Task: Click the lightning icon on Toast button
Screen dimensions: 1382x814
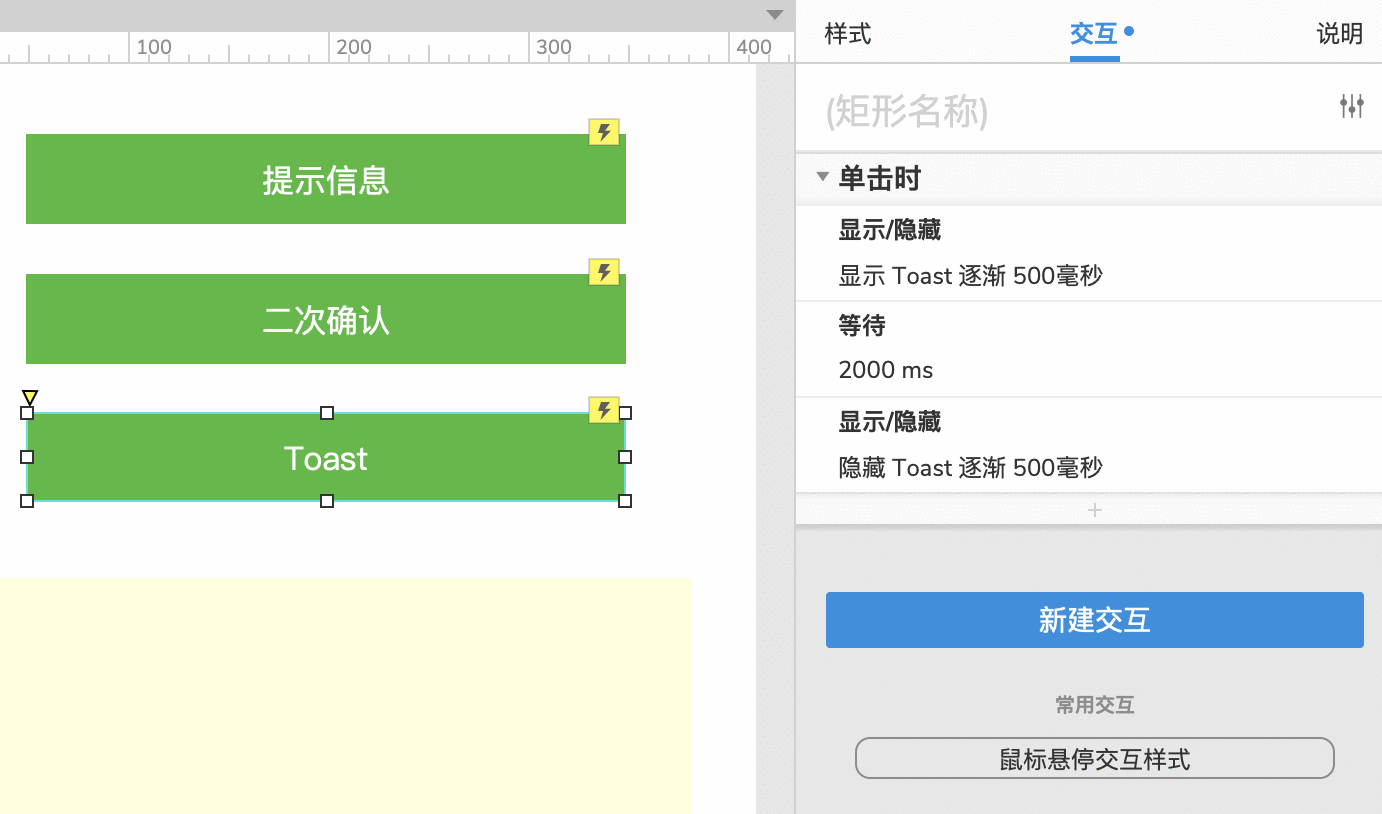Action: (604, 410)
